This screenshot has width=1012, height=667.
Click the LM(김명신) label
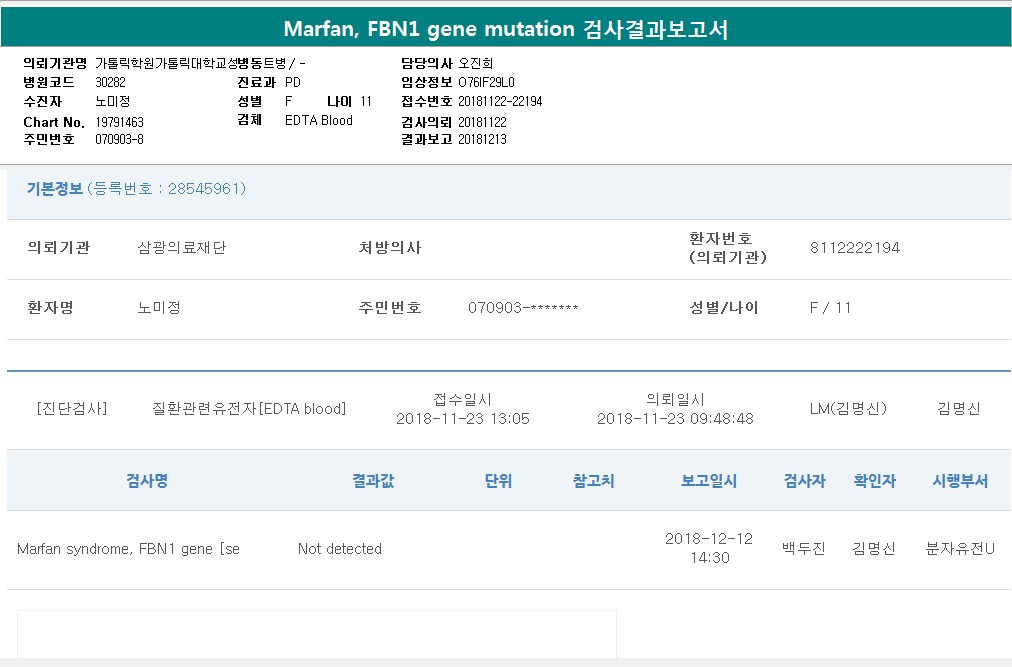(848, 409)
